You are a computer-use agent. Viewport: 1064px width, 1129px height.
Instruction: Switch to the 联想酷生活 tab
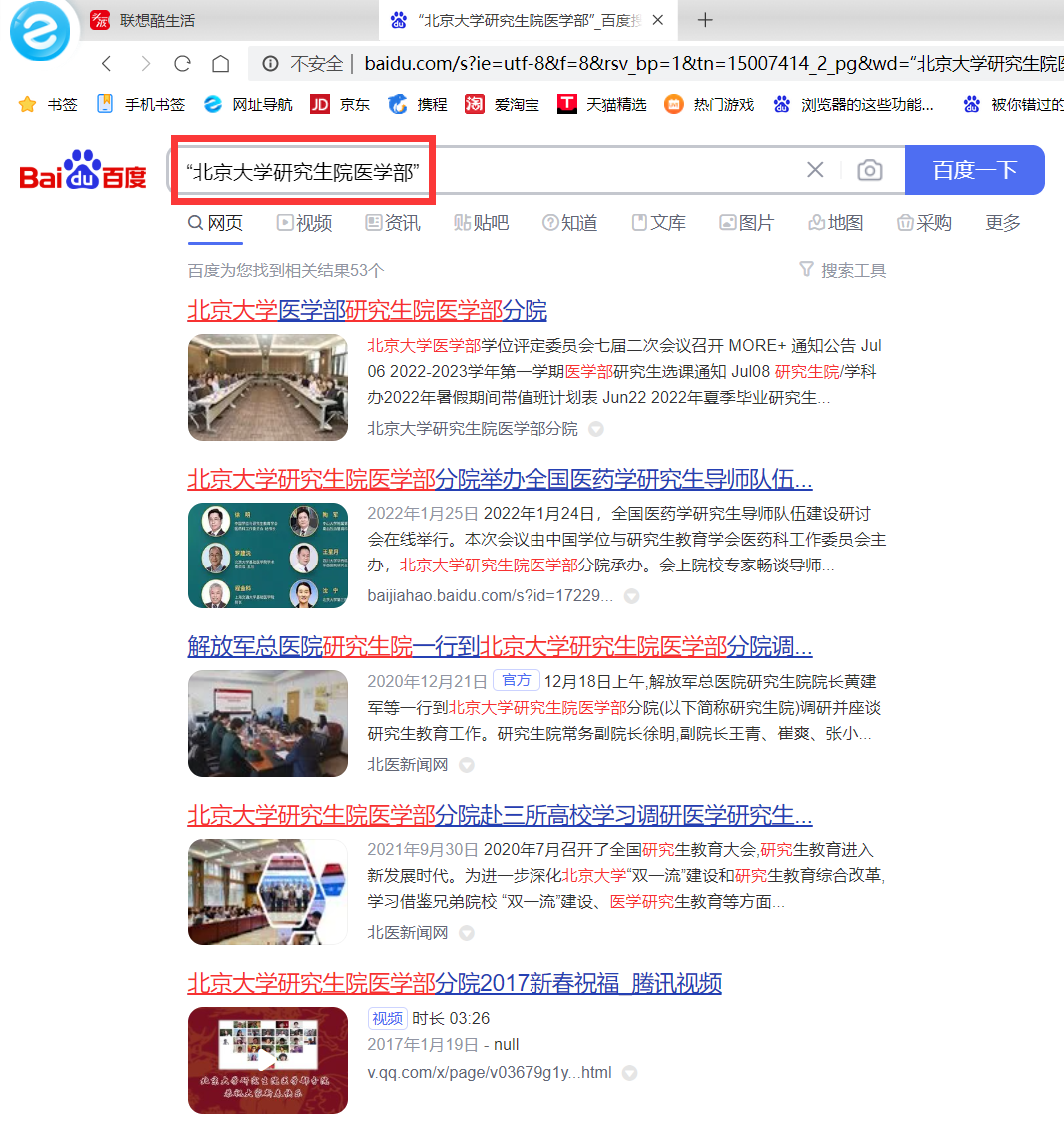143,20
